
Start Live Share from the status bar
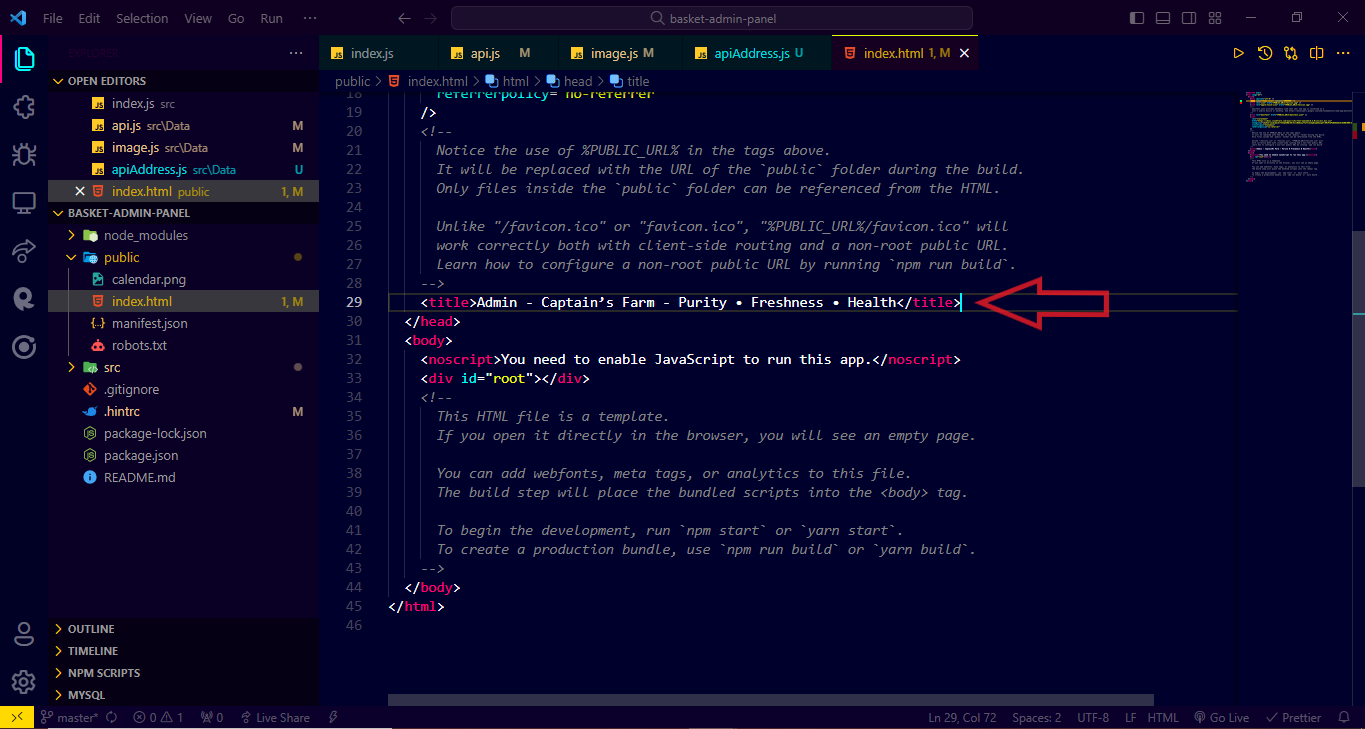274,717
